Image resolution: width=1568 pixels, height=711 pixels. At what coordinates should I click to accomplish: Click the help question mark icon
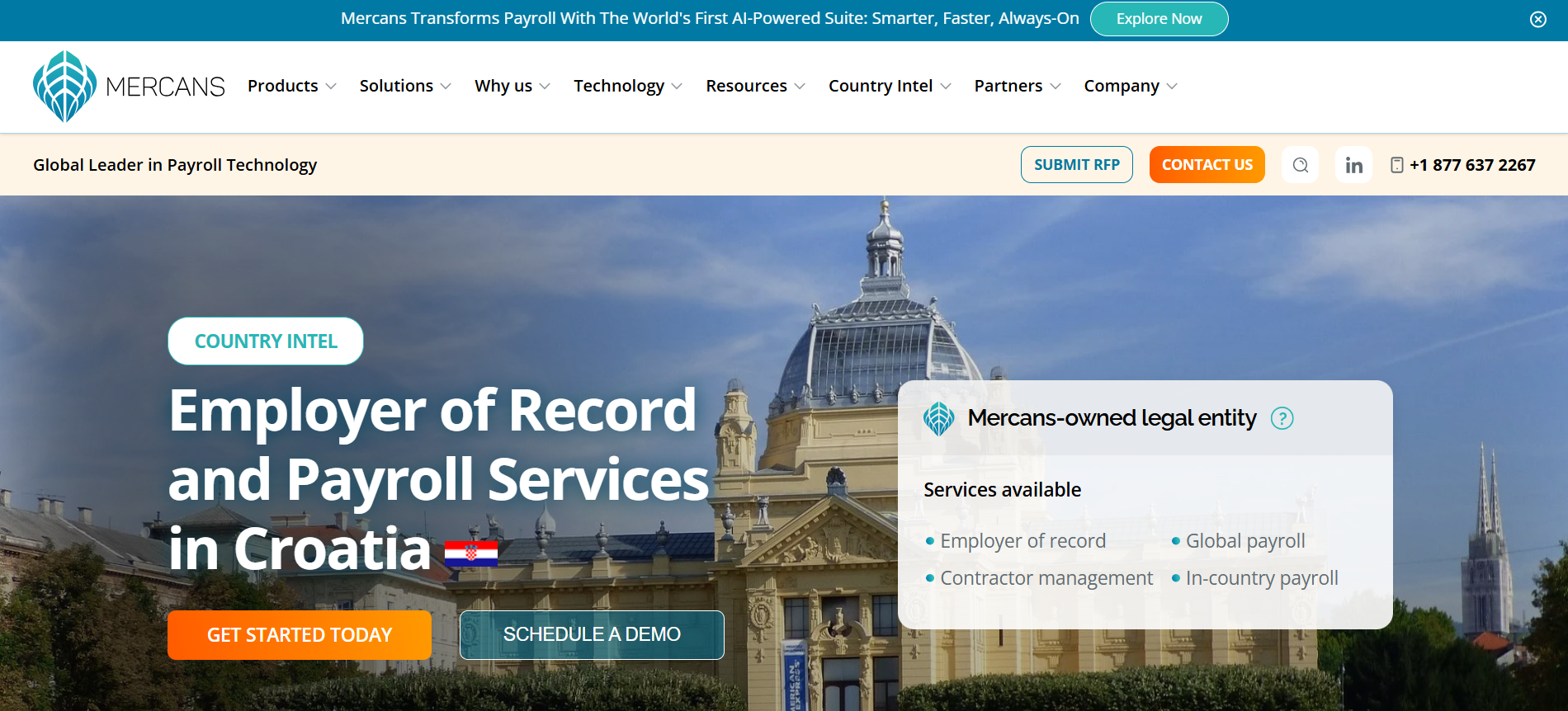[1282, 418]
